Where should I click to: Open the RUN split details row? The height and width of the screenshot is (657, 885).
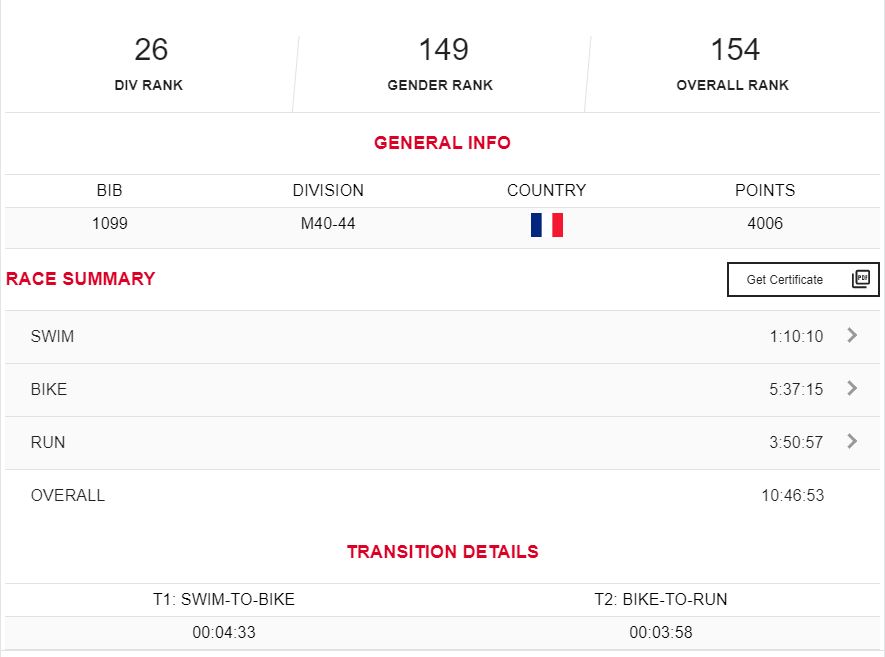point(442,443)
